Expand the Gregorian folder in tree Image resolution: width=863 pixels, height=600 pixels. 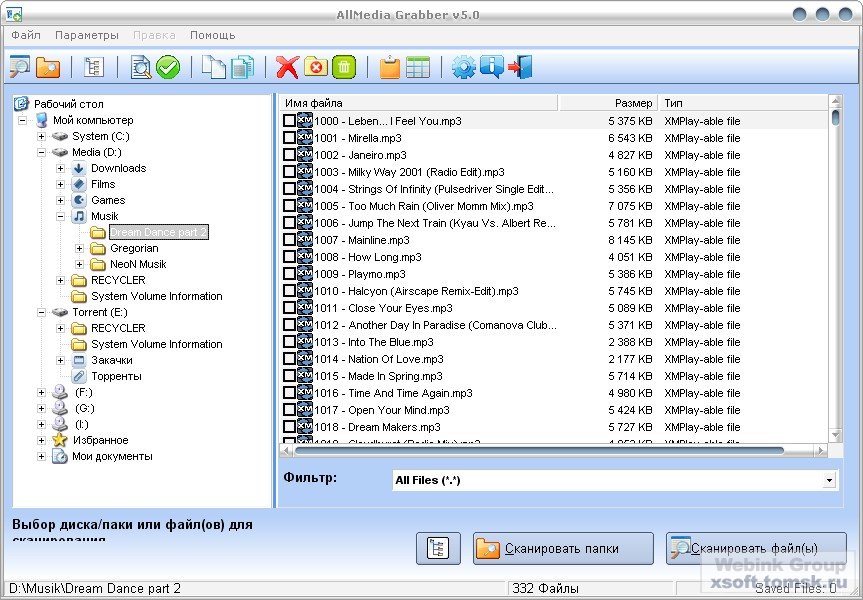pyautogui.click(x=80, y=248)
